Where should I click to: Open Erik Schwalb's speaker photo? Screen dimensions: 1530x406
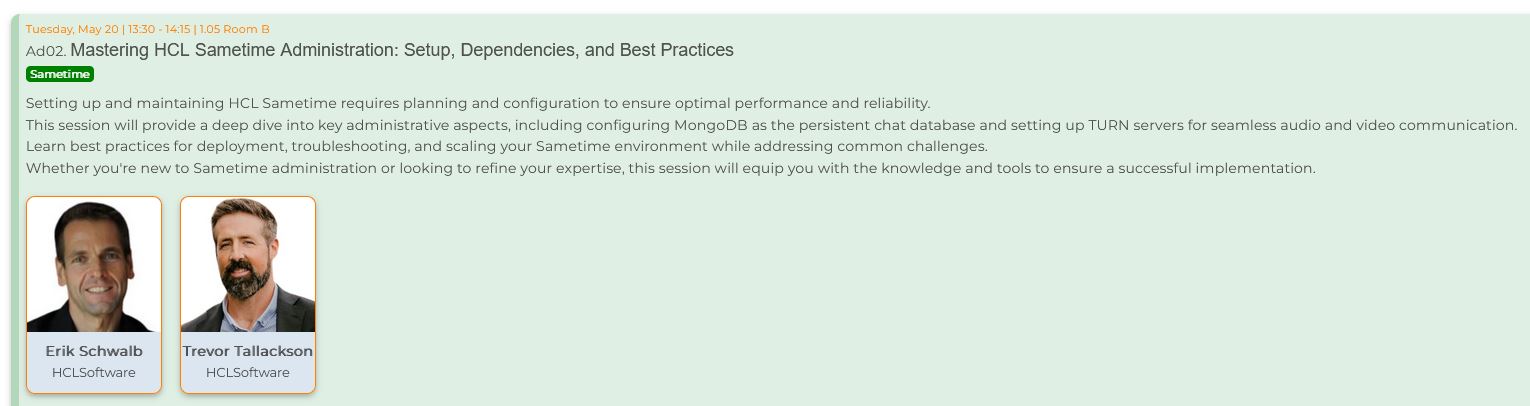point(94,265)
